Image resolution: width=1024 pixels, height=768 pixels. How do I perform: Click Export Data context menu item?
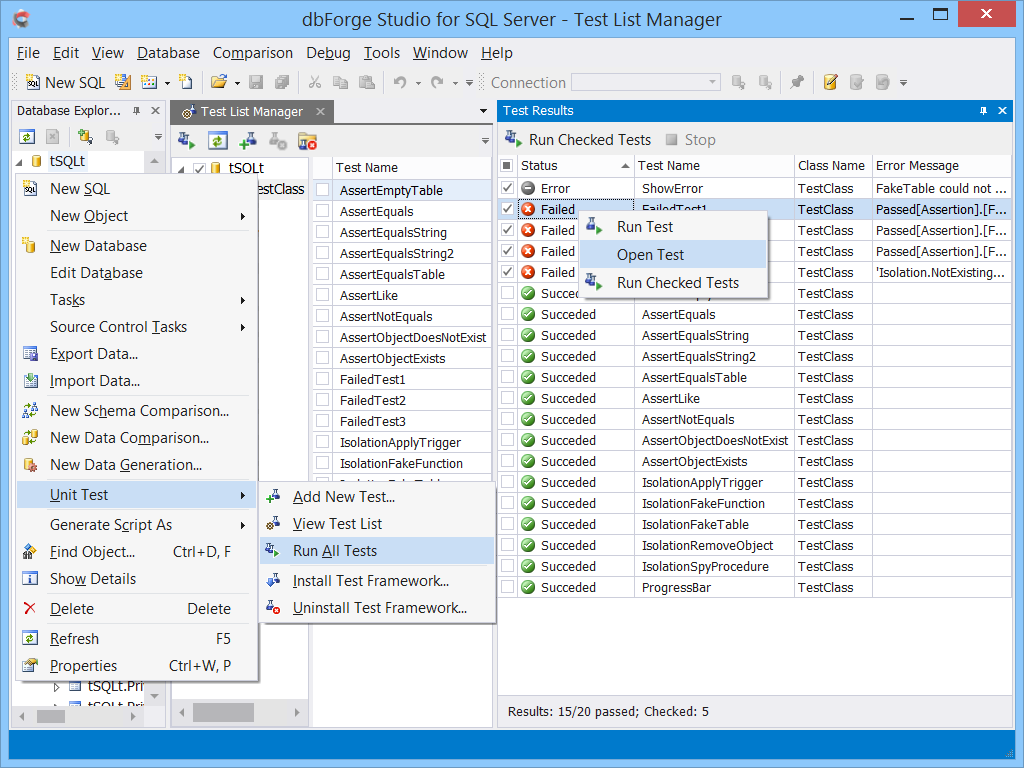[136, 354]
